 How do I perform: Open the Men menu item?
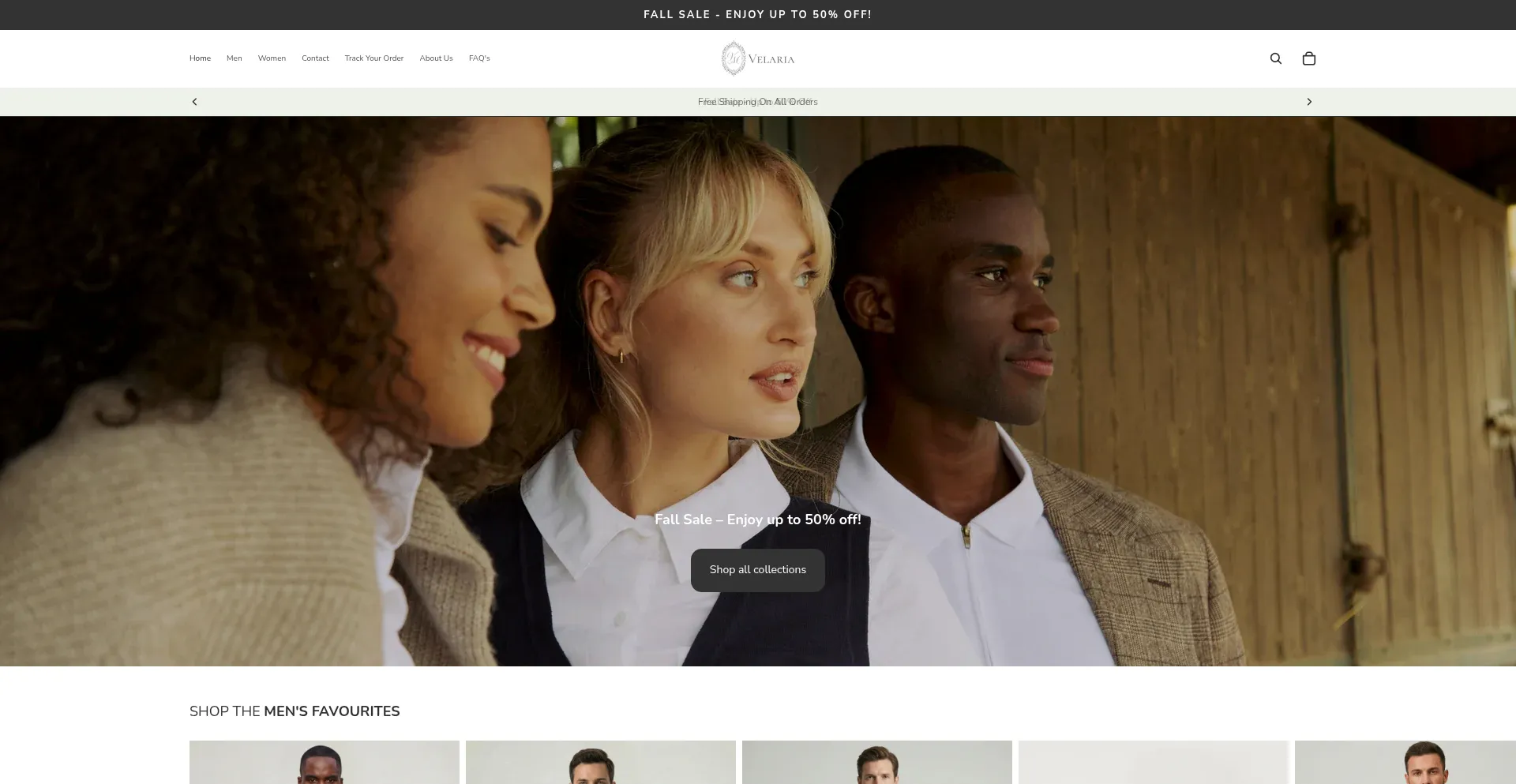click(235, 58)
